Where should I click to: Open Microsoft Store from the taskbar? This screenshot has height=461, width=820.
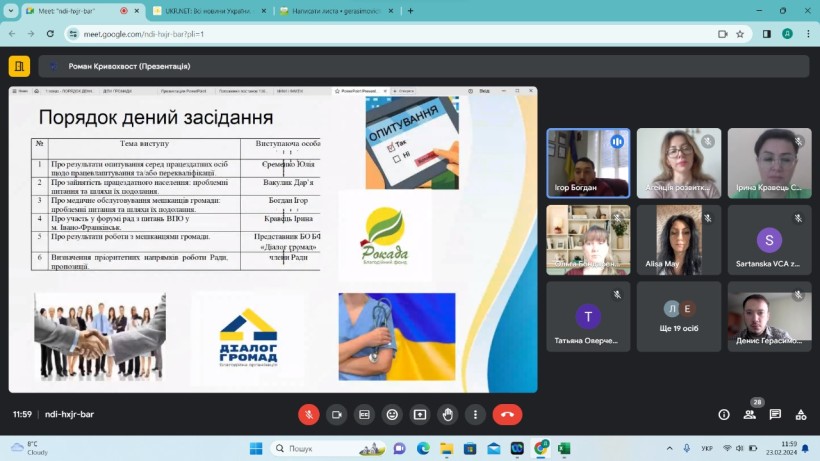[470, 448]
